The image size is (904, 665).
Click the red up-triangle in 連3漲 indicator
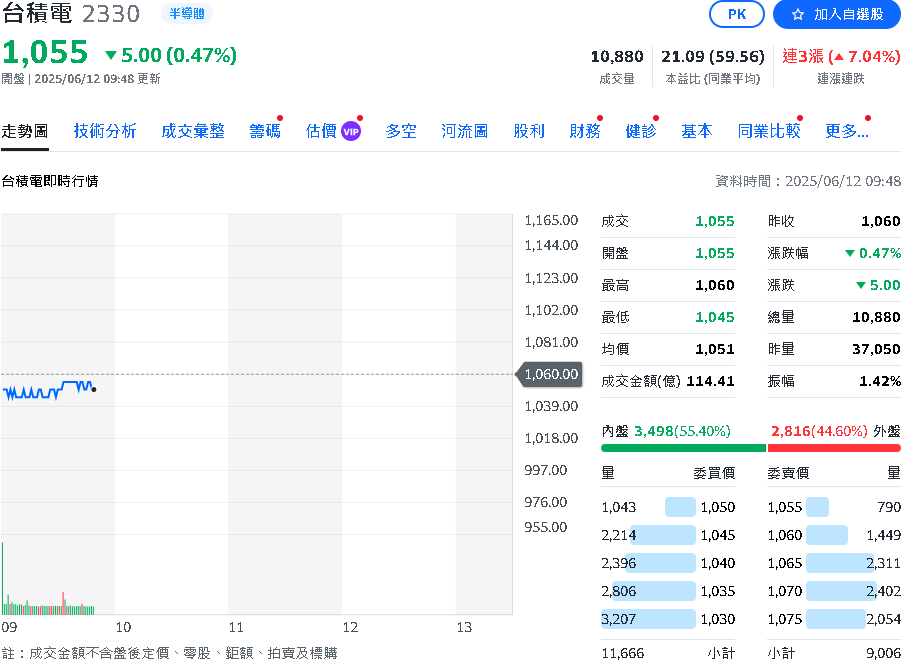[837, 57]
